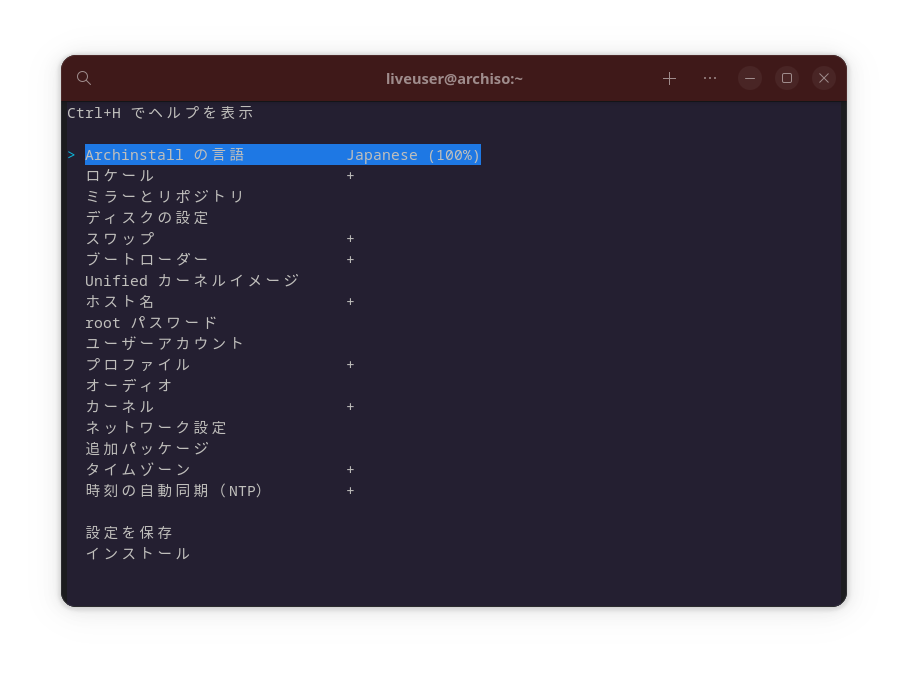
Task: Click the plus marker beside ホスト名
Action: [350, 302]
